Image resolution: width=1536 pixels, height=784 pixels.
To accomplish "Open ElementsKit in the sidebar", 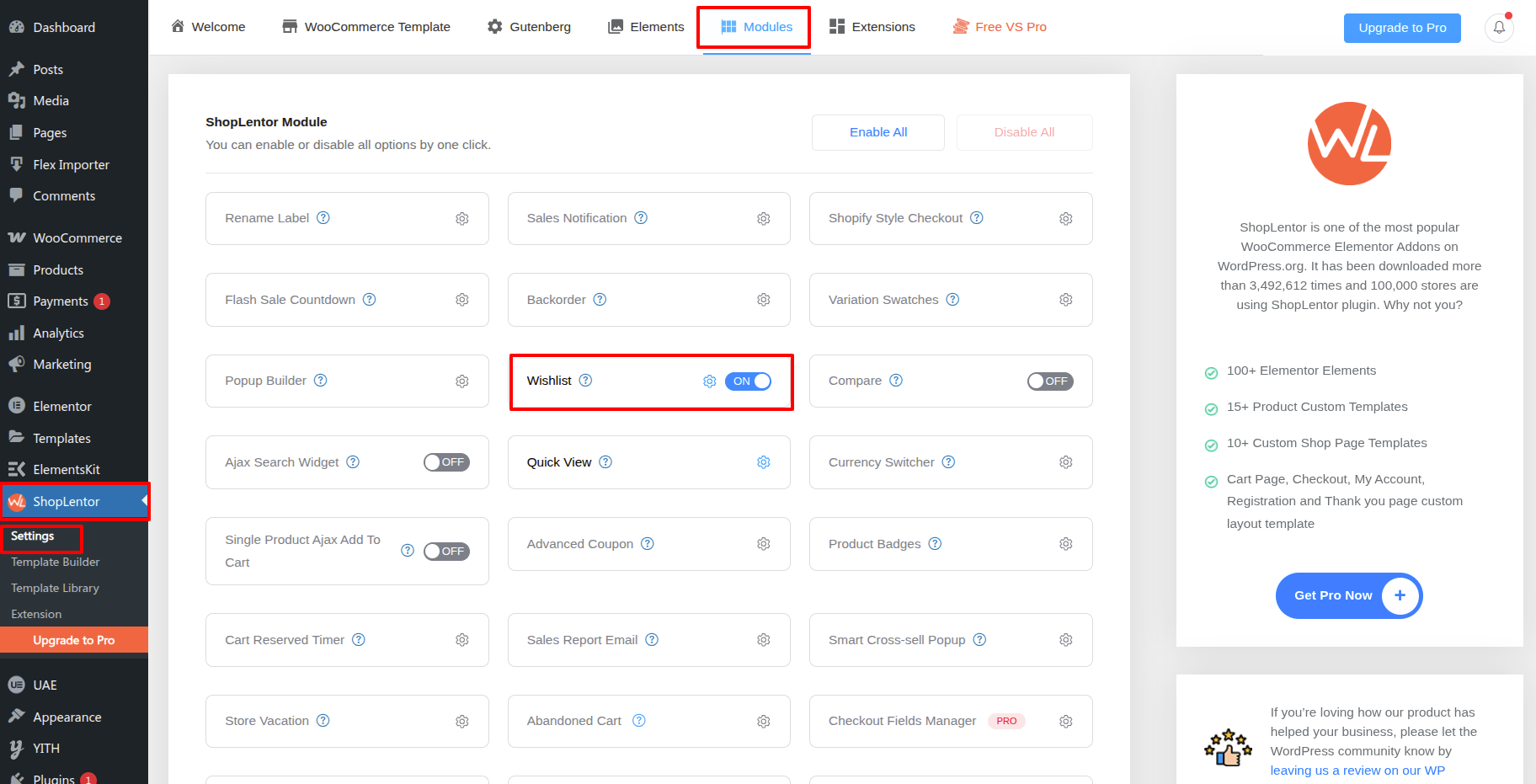I will tap(74, 470).
